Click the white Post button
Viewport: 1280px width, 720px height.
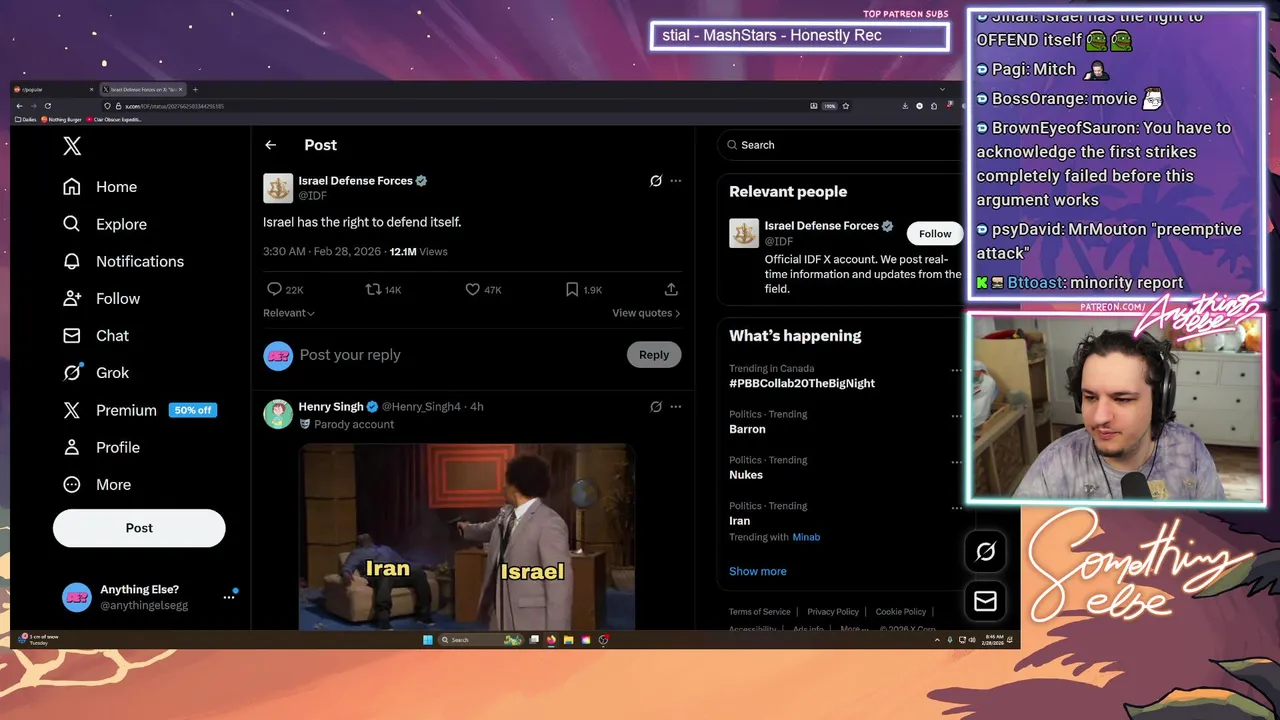pos(139,528)
